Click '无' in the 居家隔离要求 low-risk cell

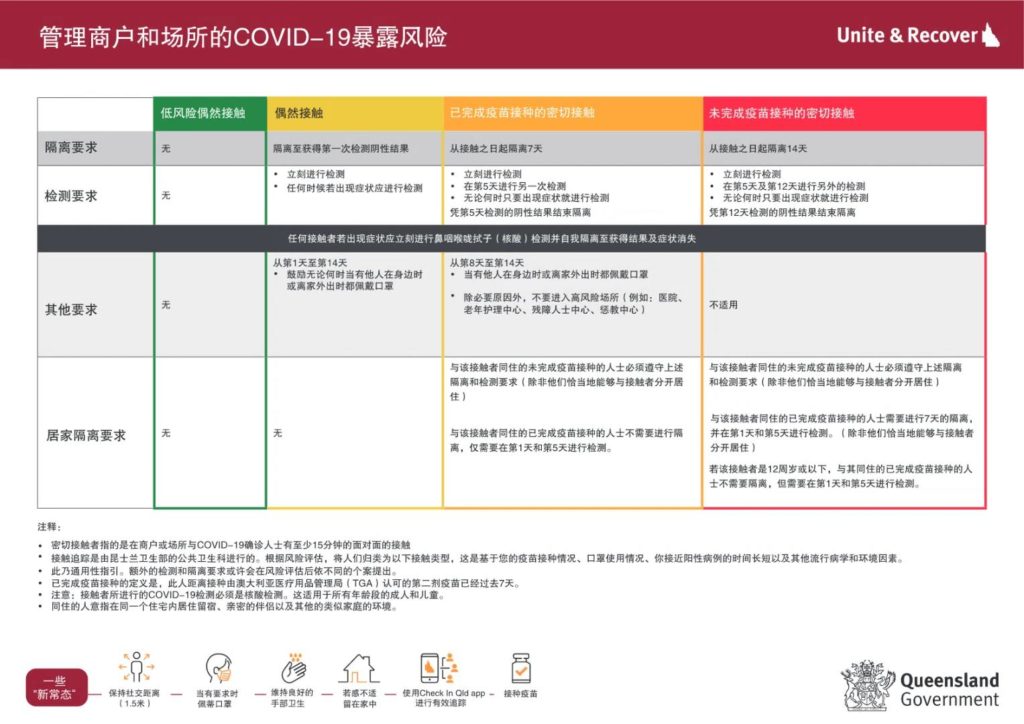(166, 433)
